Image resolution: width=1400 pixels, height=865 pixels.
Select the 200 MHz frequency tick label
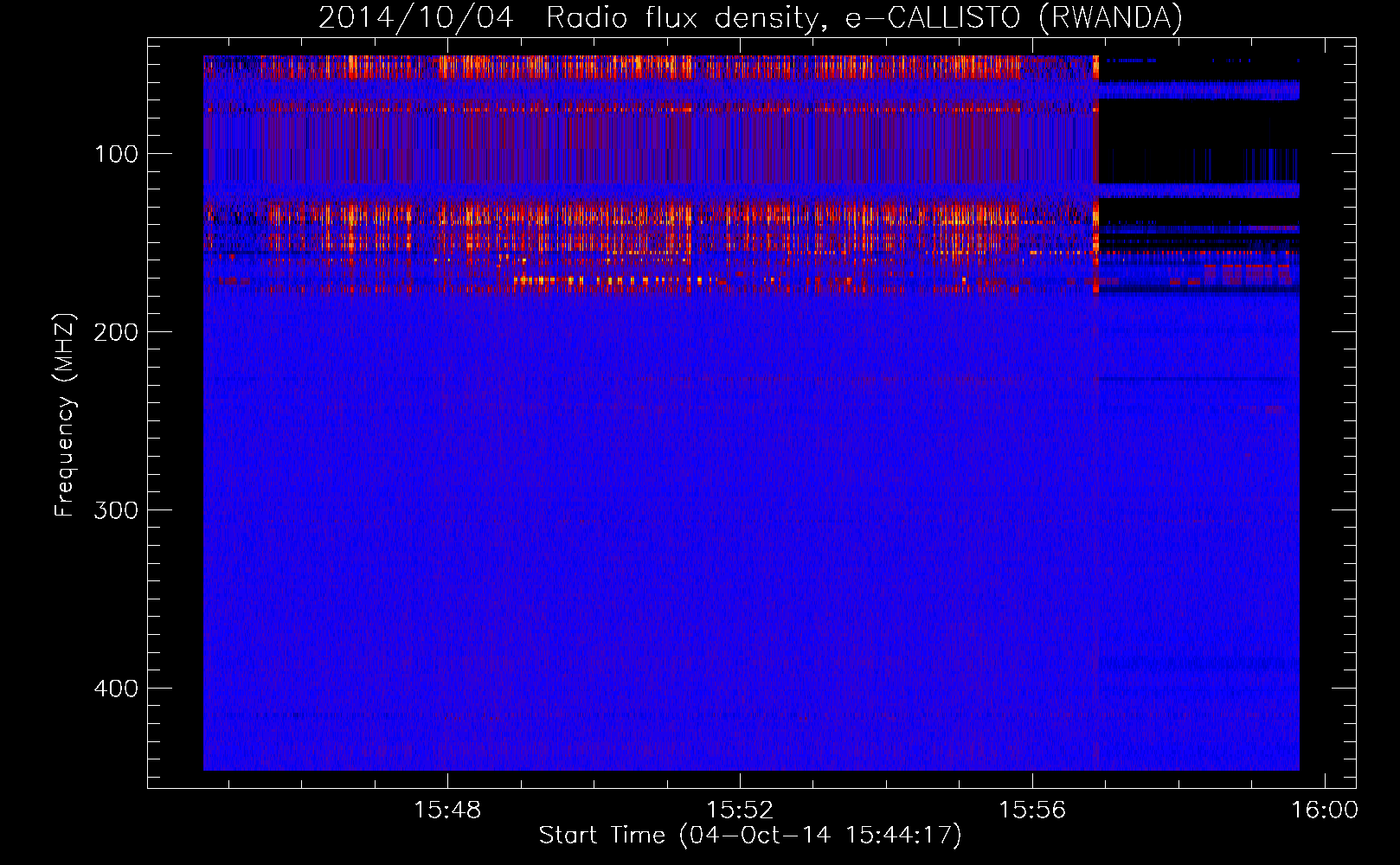pyautogui.click(x=117, y=332)
